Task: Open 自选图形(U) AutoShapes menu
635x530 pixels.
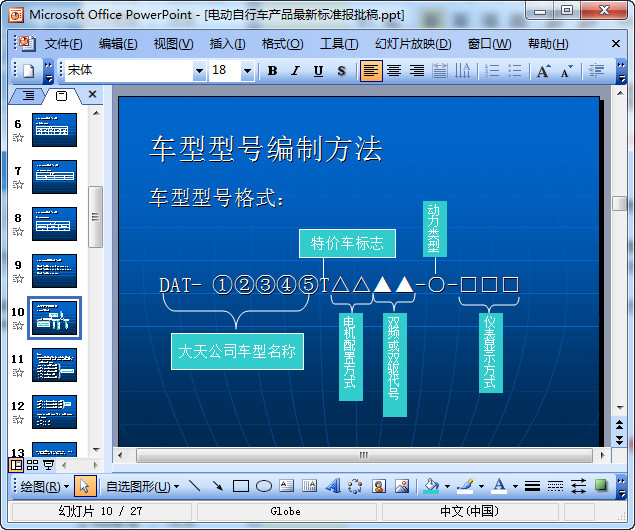Action: (x=143, y=486)
